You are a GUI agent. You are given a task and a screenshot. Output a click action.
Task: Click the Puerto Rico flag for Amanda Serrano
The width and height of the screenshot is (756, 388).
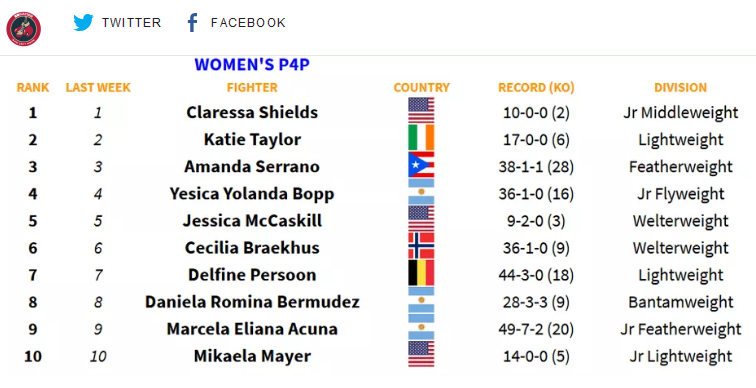click(421, 165)
